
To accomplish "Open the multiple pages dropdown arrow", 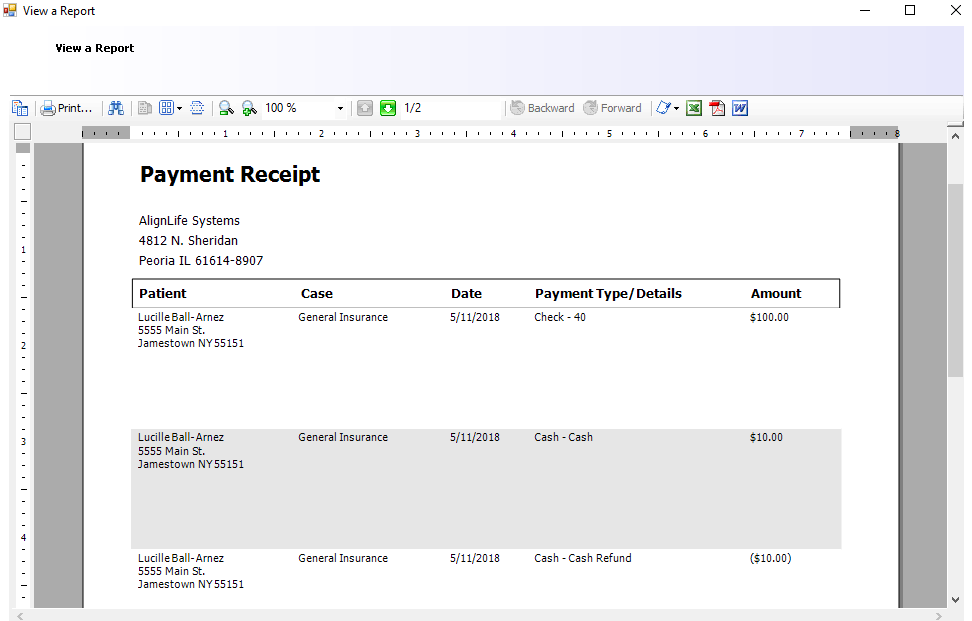I will 179,109.
